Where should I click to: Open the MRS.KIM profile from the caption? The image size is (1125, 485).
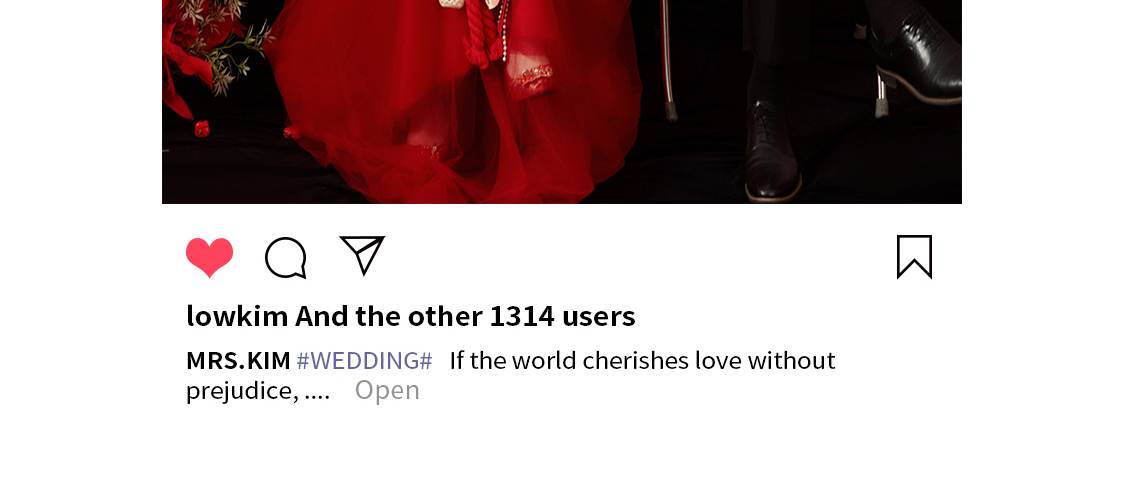(238, 360)
